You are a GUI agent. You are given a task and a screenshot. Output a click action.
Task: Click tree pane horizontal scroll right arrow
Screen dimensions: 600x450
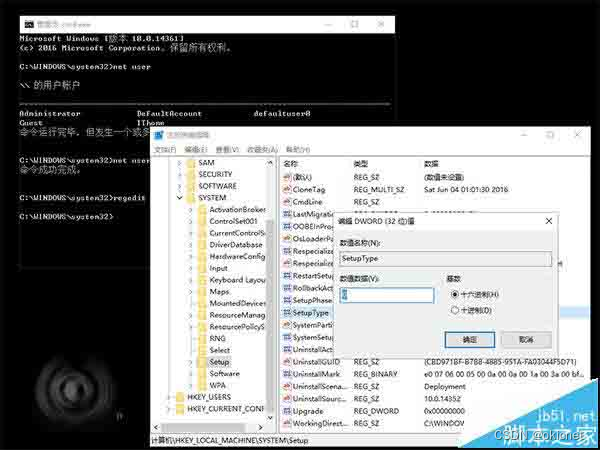pyautogui.click(x=260, y=427)
